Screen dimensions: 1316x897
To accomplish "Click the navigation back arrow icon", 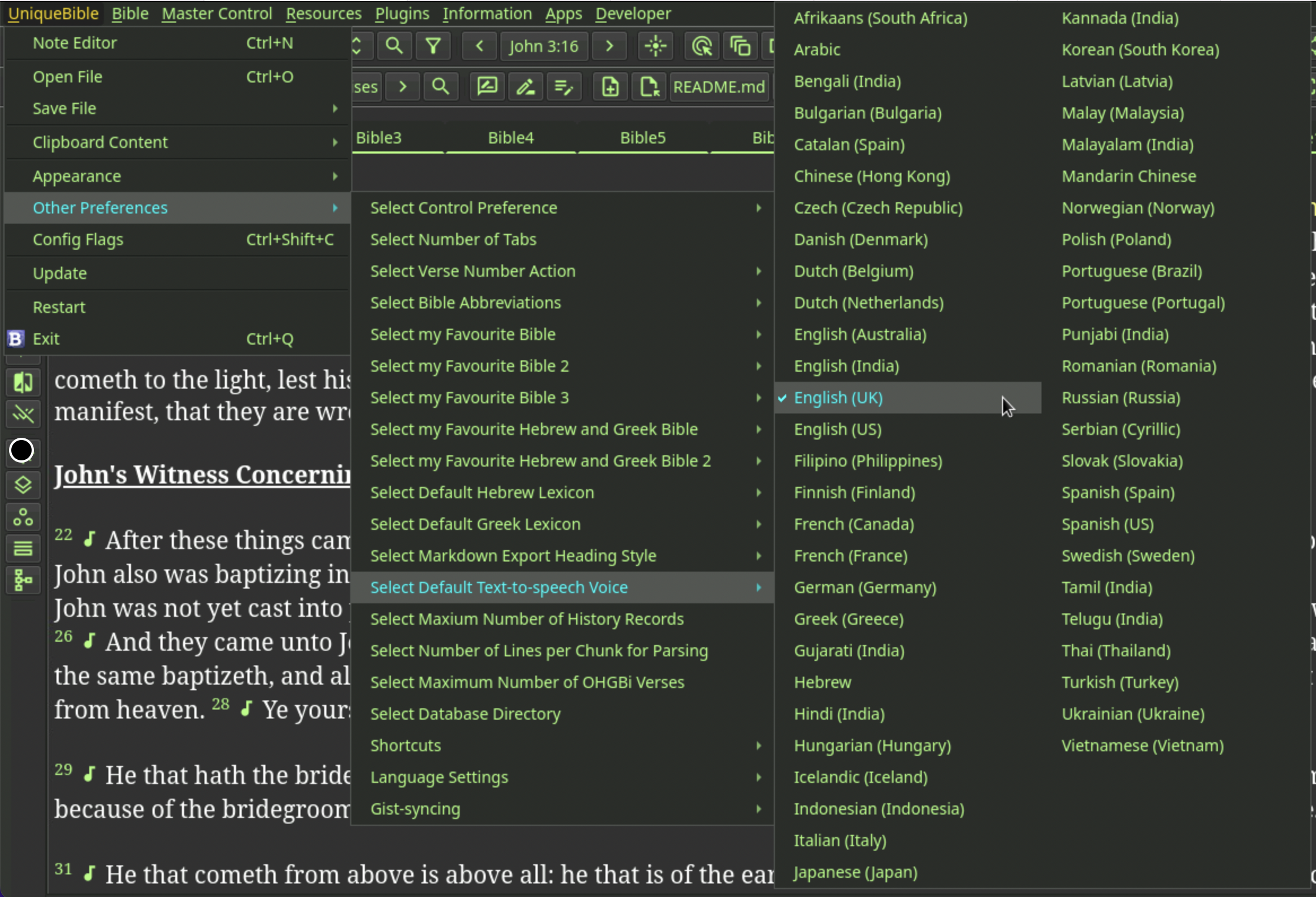I will pos(480,46).
